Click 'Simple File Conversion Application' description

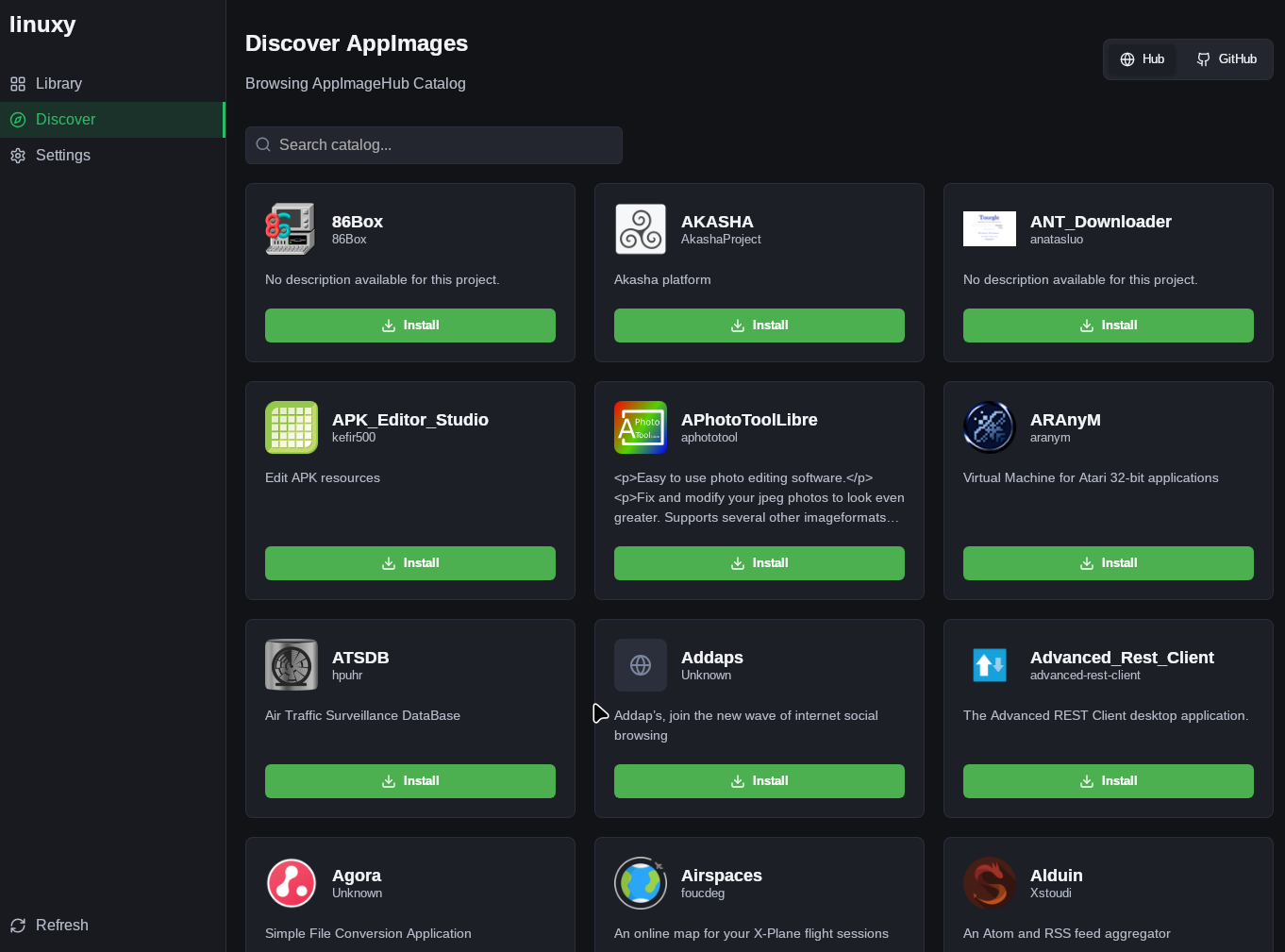(x=368, y=934)
